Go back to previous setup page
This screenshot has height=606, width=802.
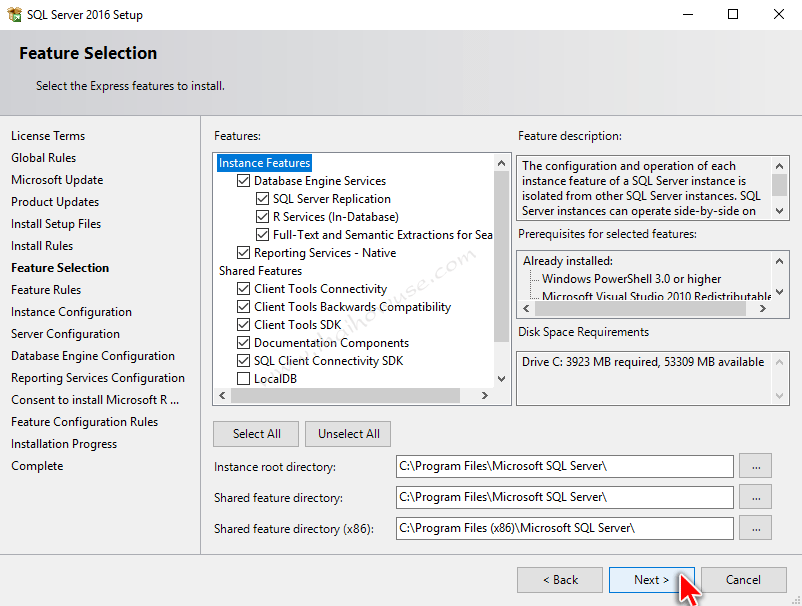[x=560, y=580]
